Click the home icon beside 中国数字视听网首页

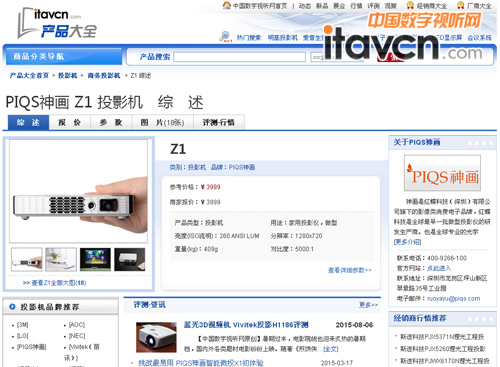pos(227,5)
